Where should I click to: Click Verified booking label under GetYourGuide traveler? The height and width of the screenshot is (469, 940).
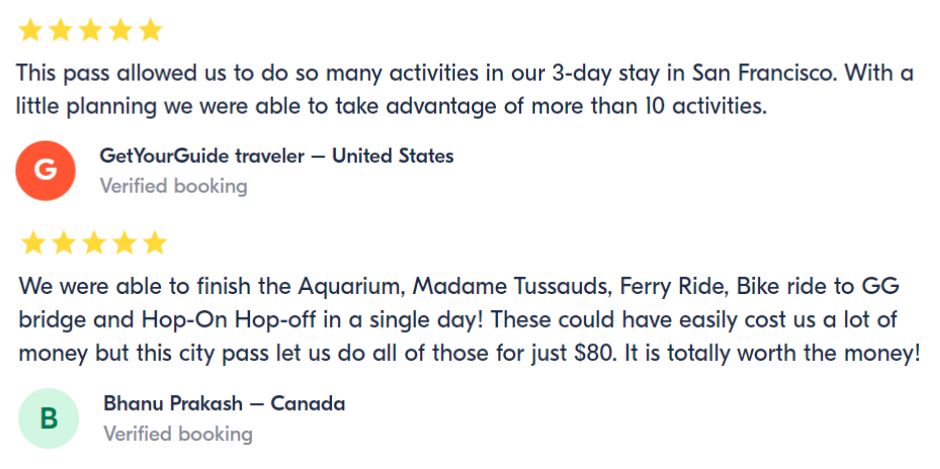click(x=173, y=186)
